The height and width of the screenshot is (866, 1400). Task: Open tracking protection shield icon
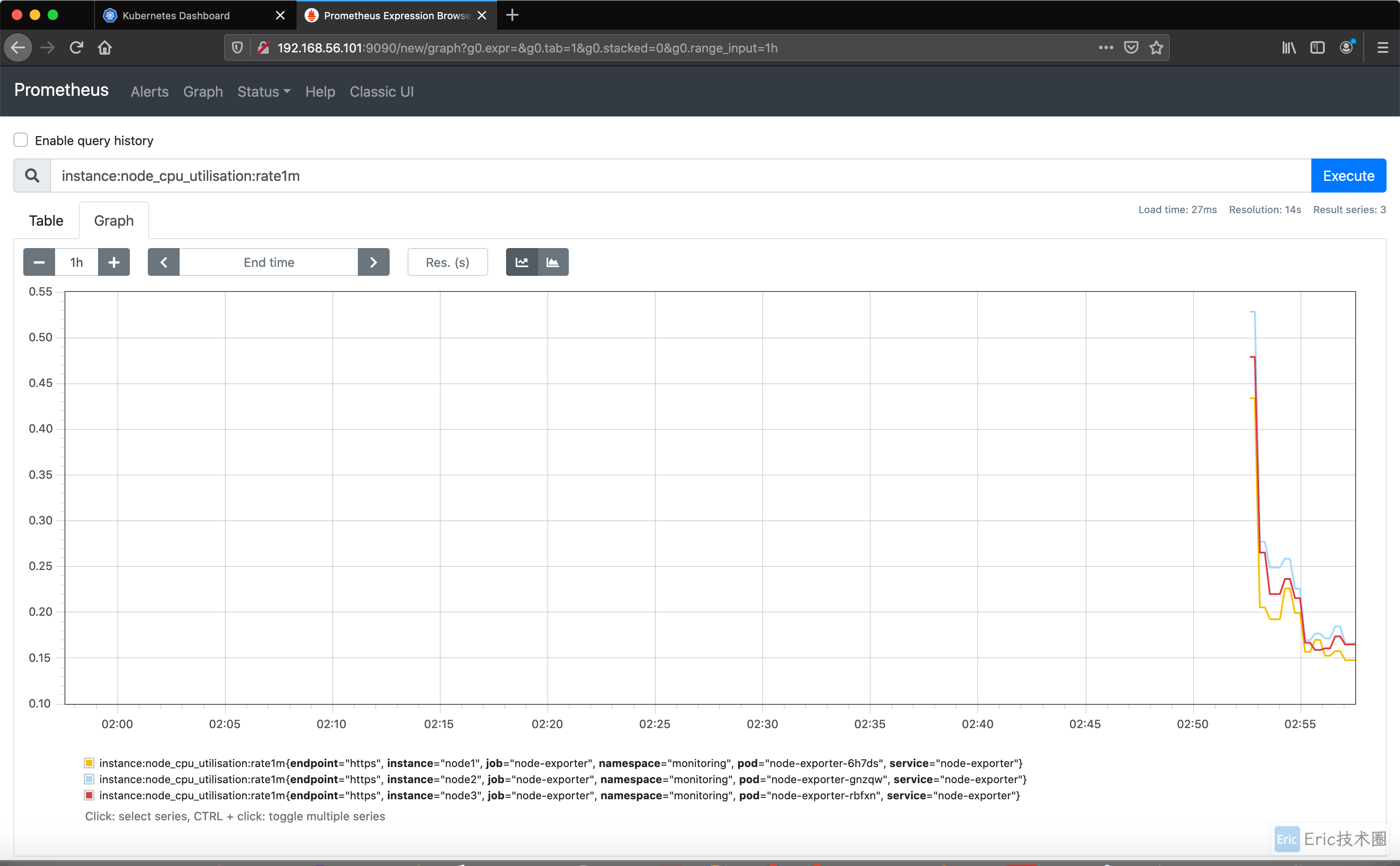coord(237,47)
